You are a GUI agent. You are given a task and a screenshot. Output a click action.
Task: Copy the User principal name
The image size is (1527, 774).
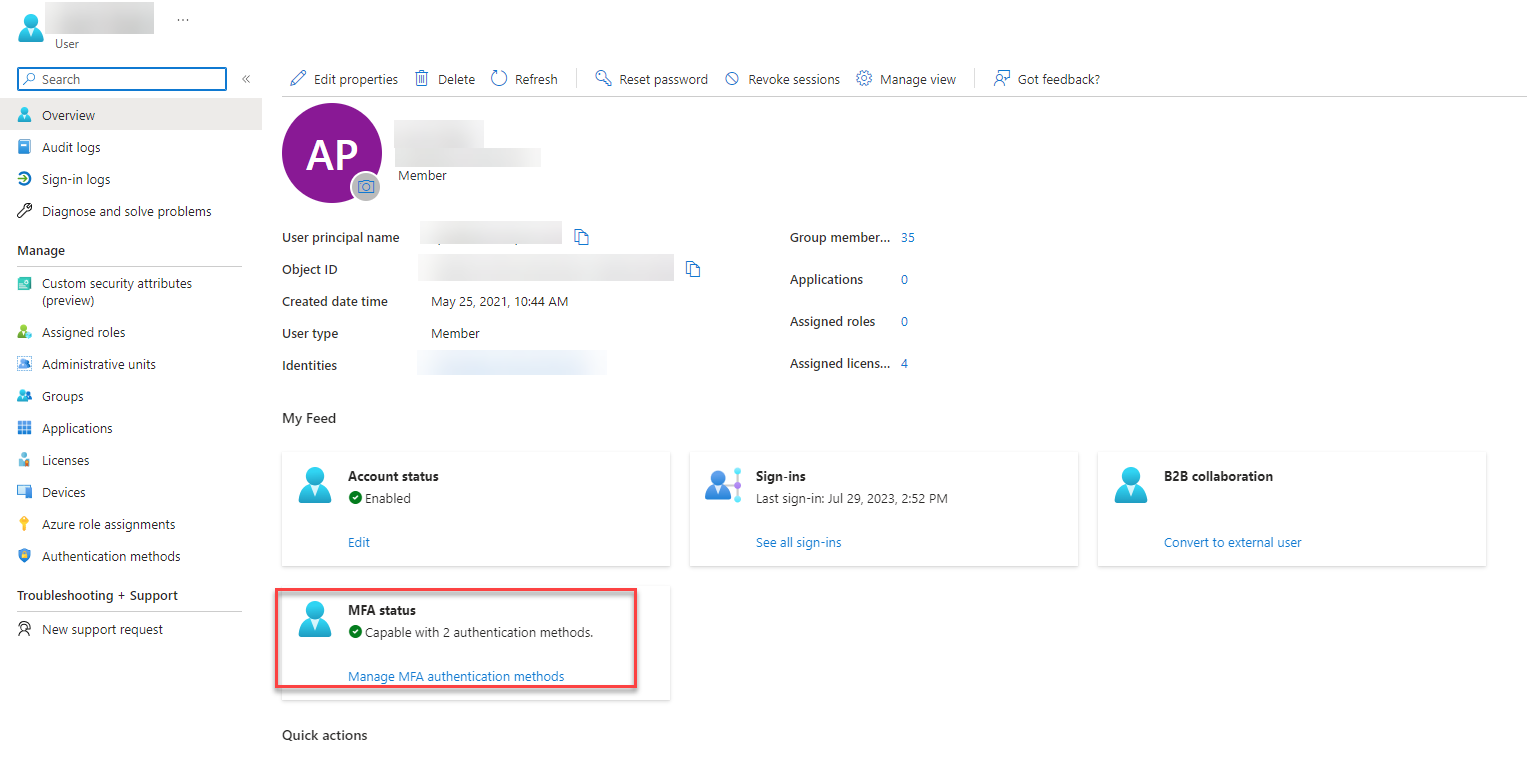[x=581, y=237]
